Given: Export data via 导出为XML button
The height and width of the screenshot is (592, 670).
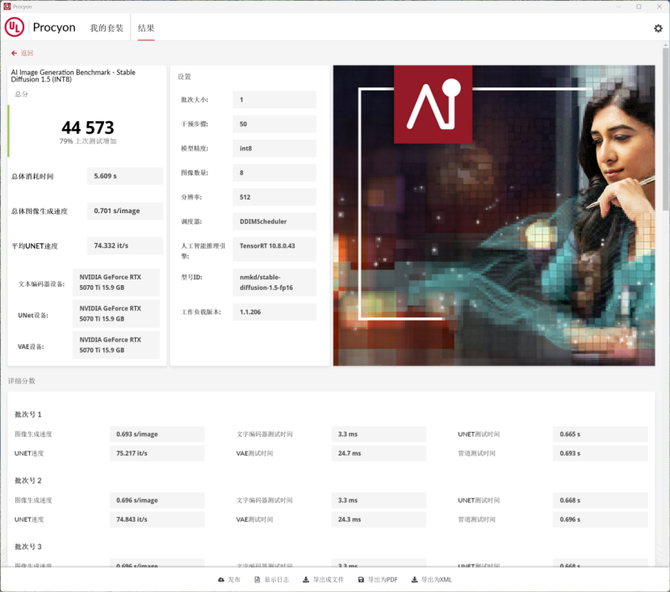Looking at the screenshot, I should tap(432, 580).
